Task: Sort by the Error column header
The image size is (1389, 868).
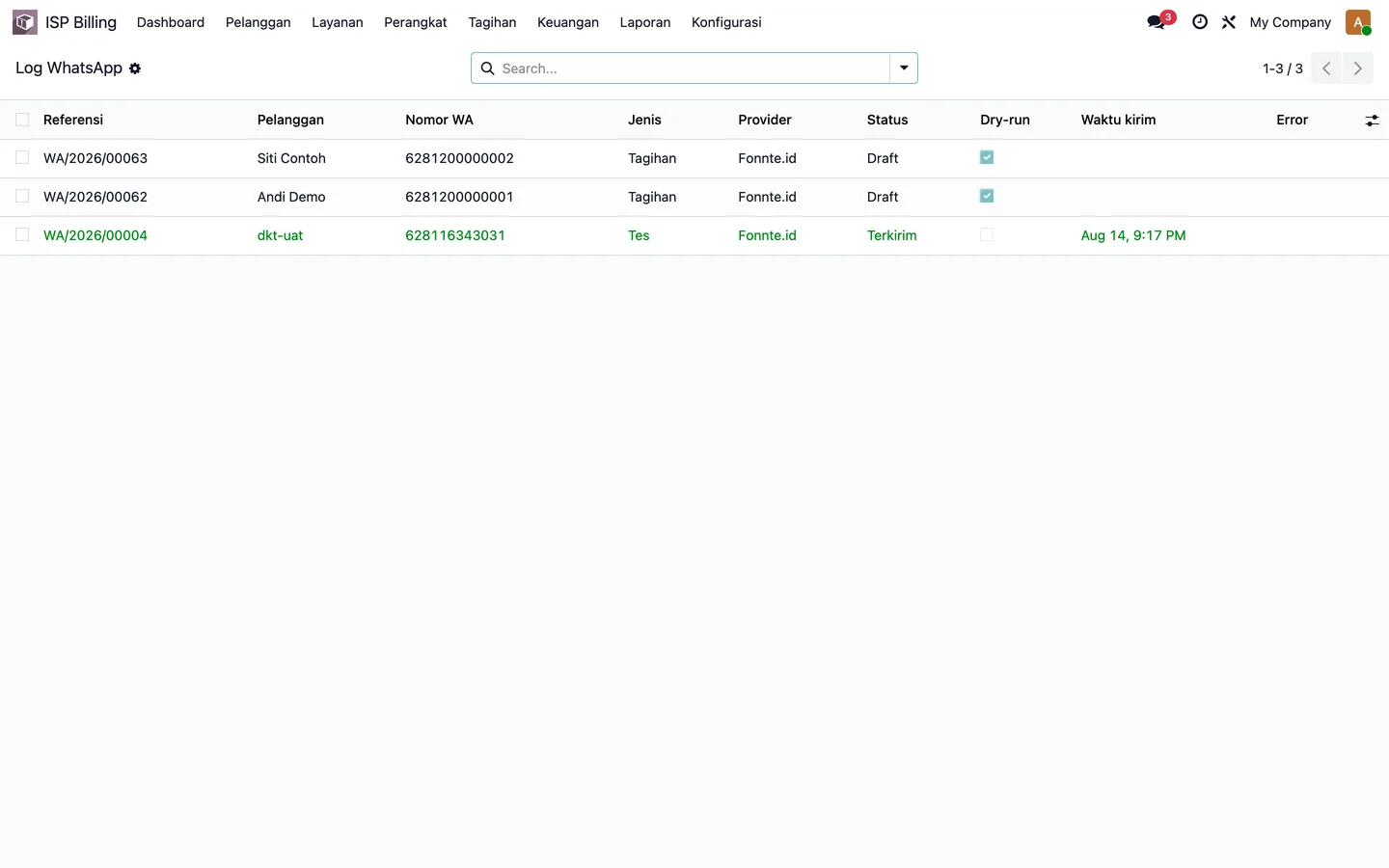Action: pyautogui.click(x=1292, y=120)
